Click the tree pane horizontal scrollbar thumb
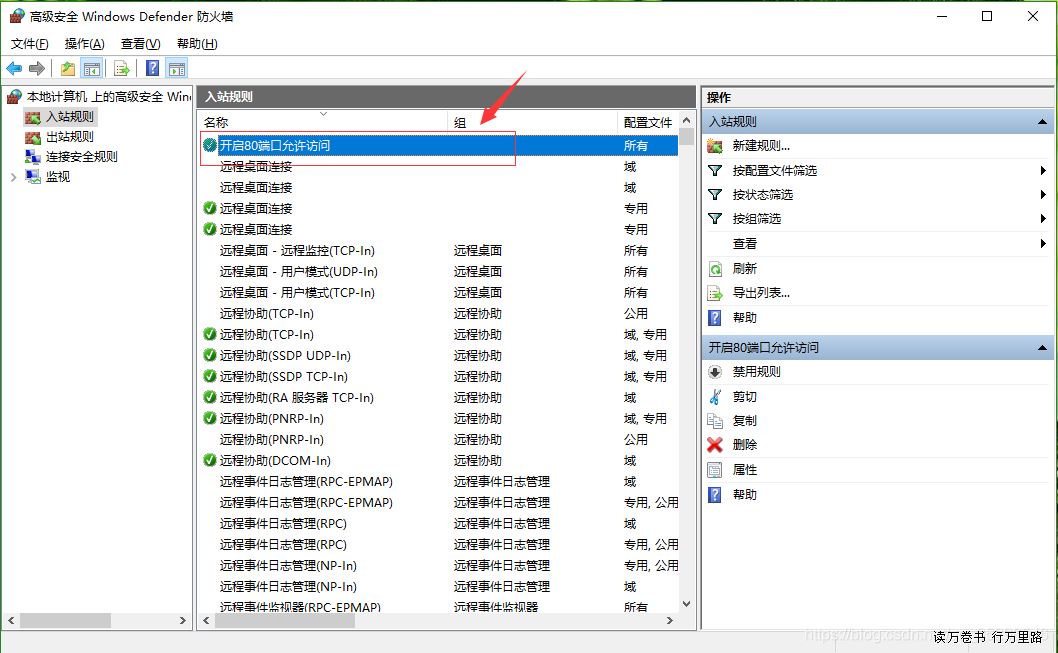The image size is (1058, 653). [65, 621]
